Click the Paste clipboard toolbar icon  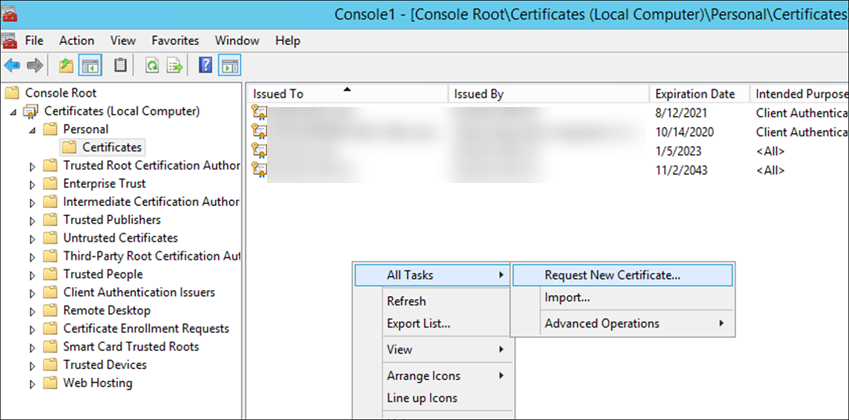click(x=120, y=65)
